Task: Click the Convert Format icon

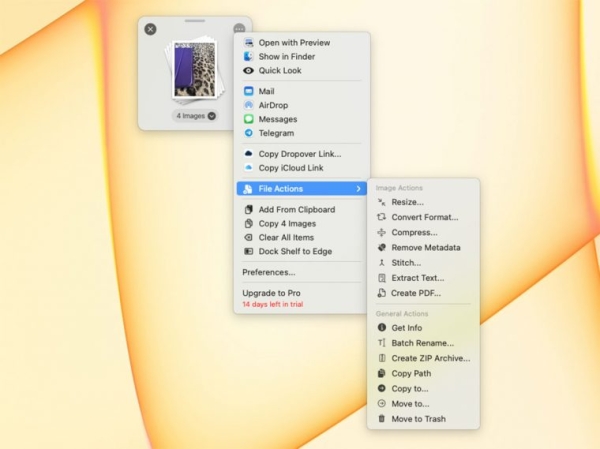Action: (382, 217)
